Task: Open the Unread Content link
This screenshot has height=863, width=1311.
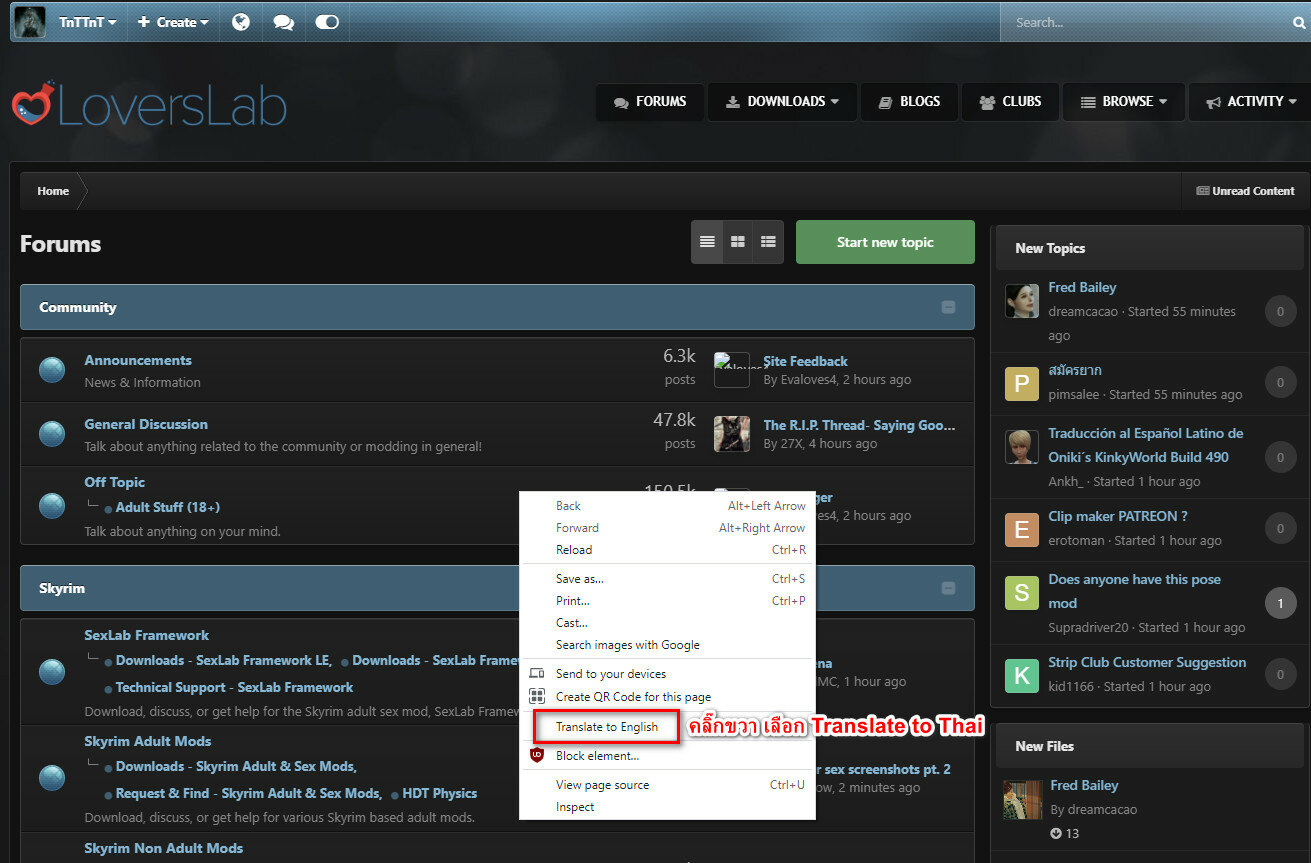Action: (x=1245, y=191)
